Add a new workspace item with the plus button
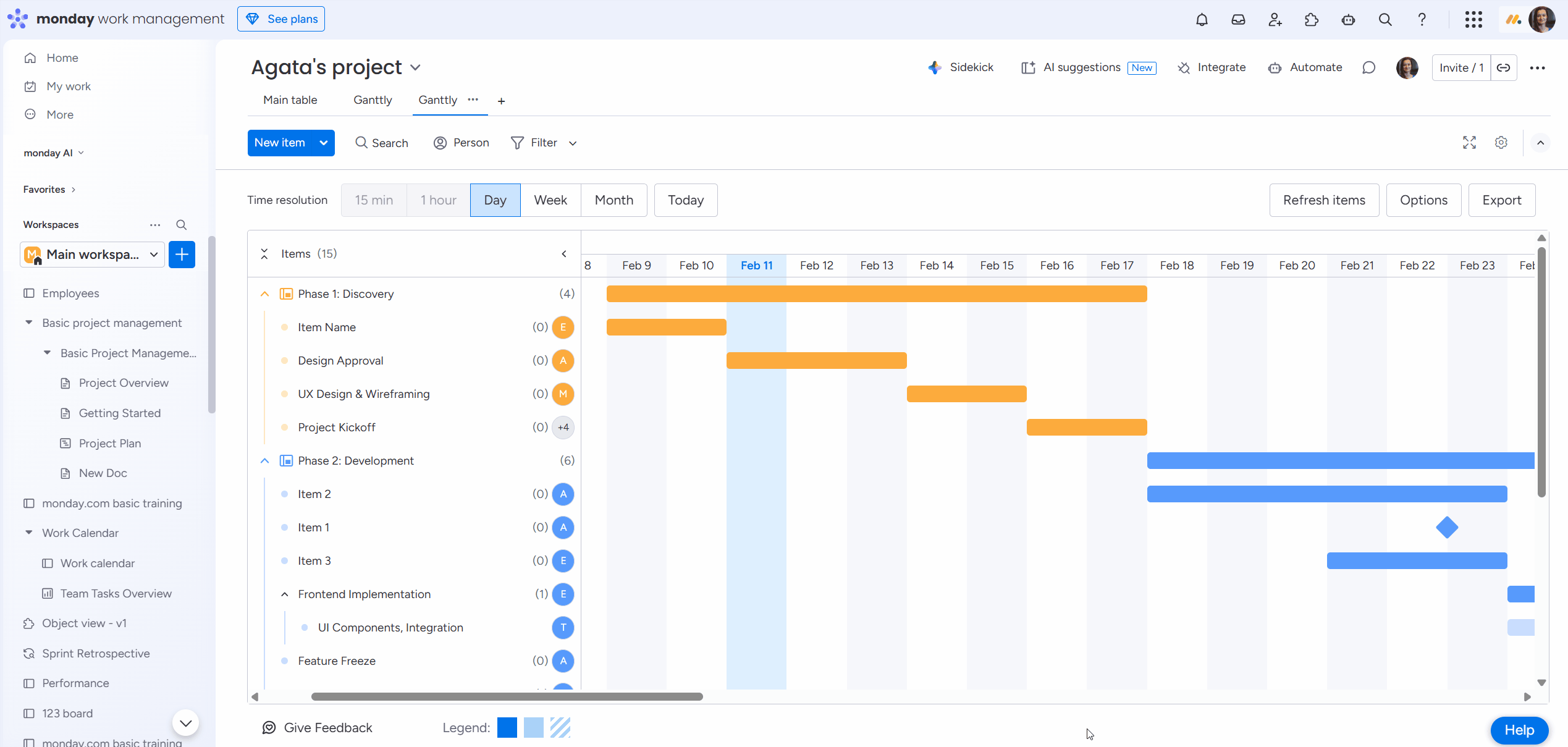The width and height of the screenshot is (1568, 747). [182, 255]
